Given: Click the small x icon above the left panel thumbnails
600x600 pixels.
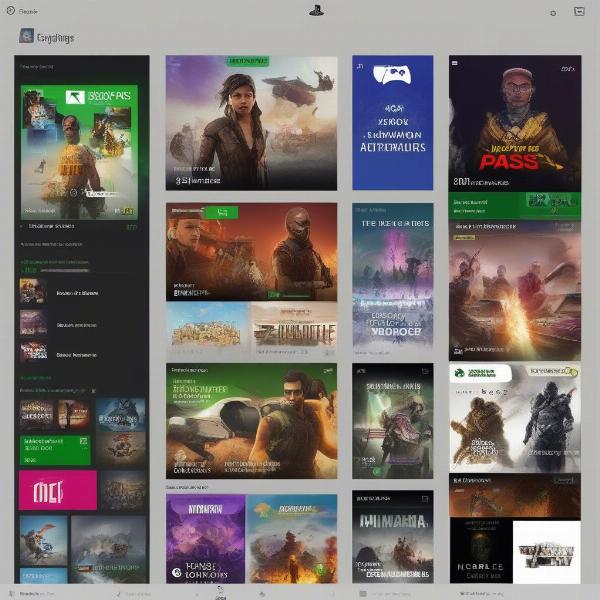Looking at the screenshot, I should point(93,391).
